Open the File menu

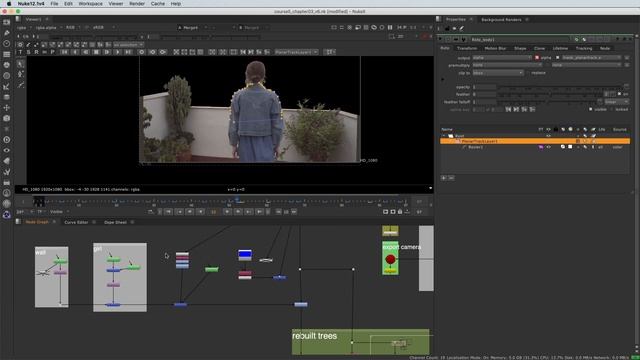coord(54,4)
